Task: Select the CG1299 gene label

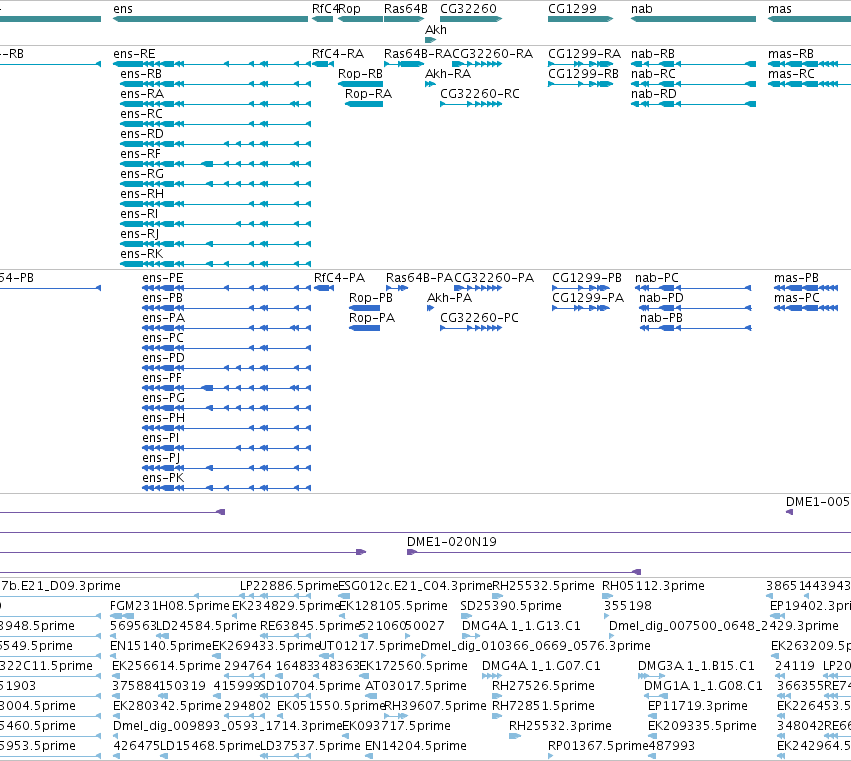Action: (x=572, y=9)
